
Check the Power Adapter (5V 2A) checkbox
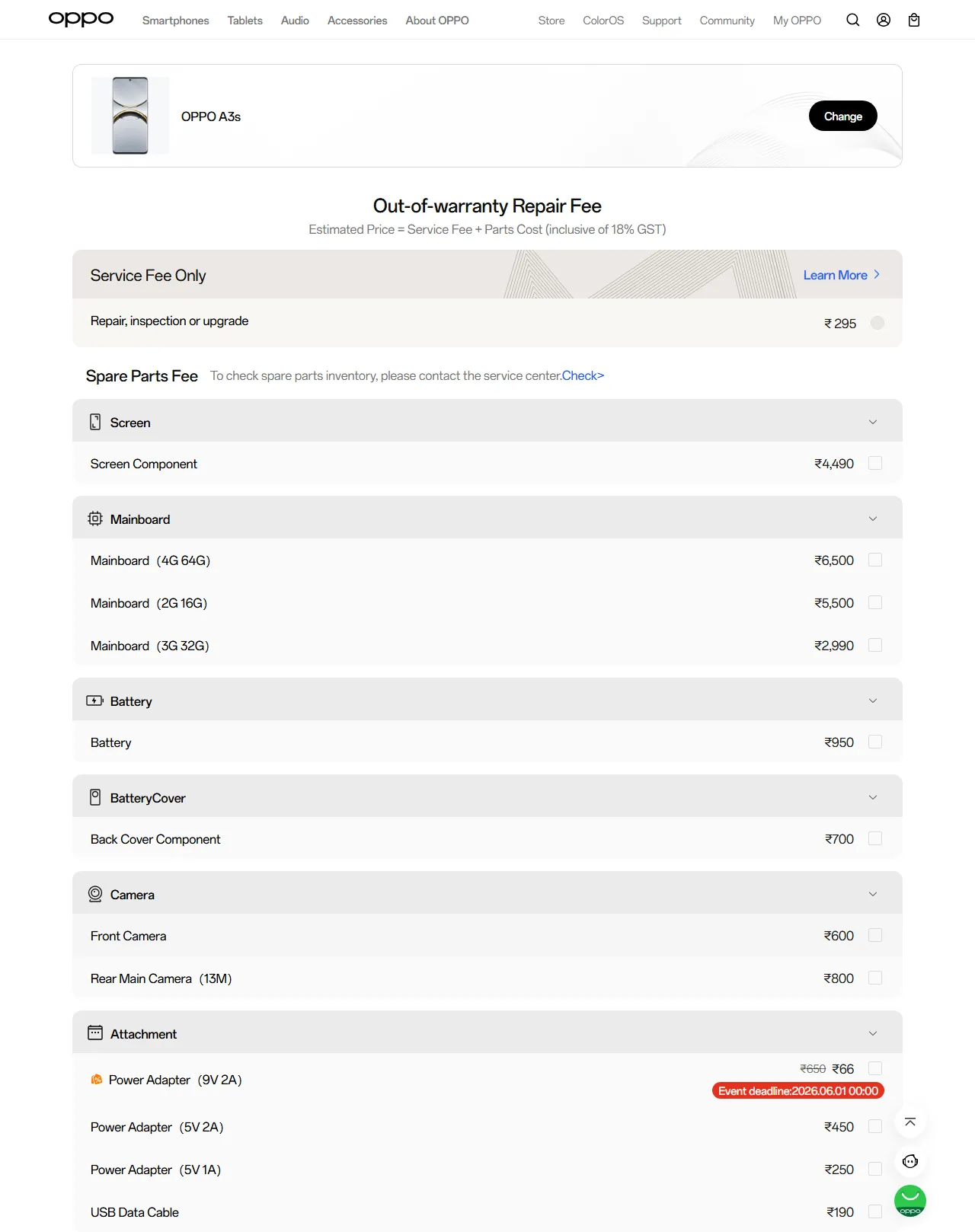tap(875, 1126)
